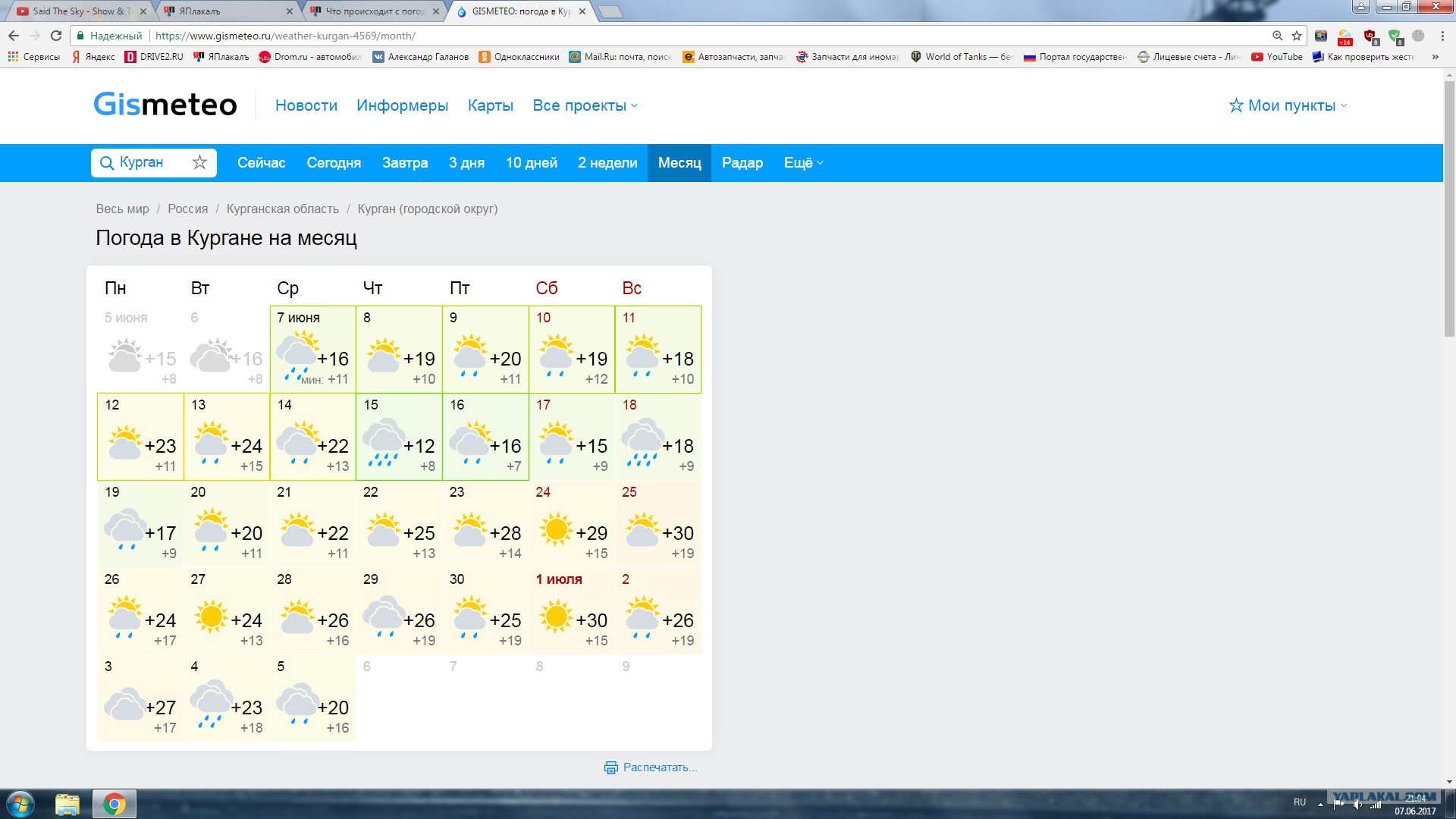Click the Весь мир breadcrumb

pyautogui.click(x=122, y=209)
